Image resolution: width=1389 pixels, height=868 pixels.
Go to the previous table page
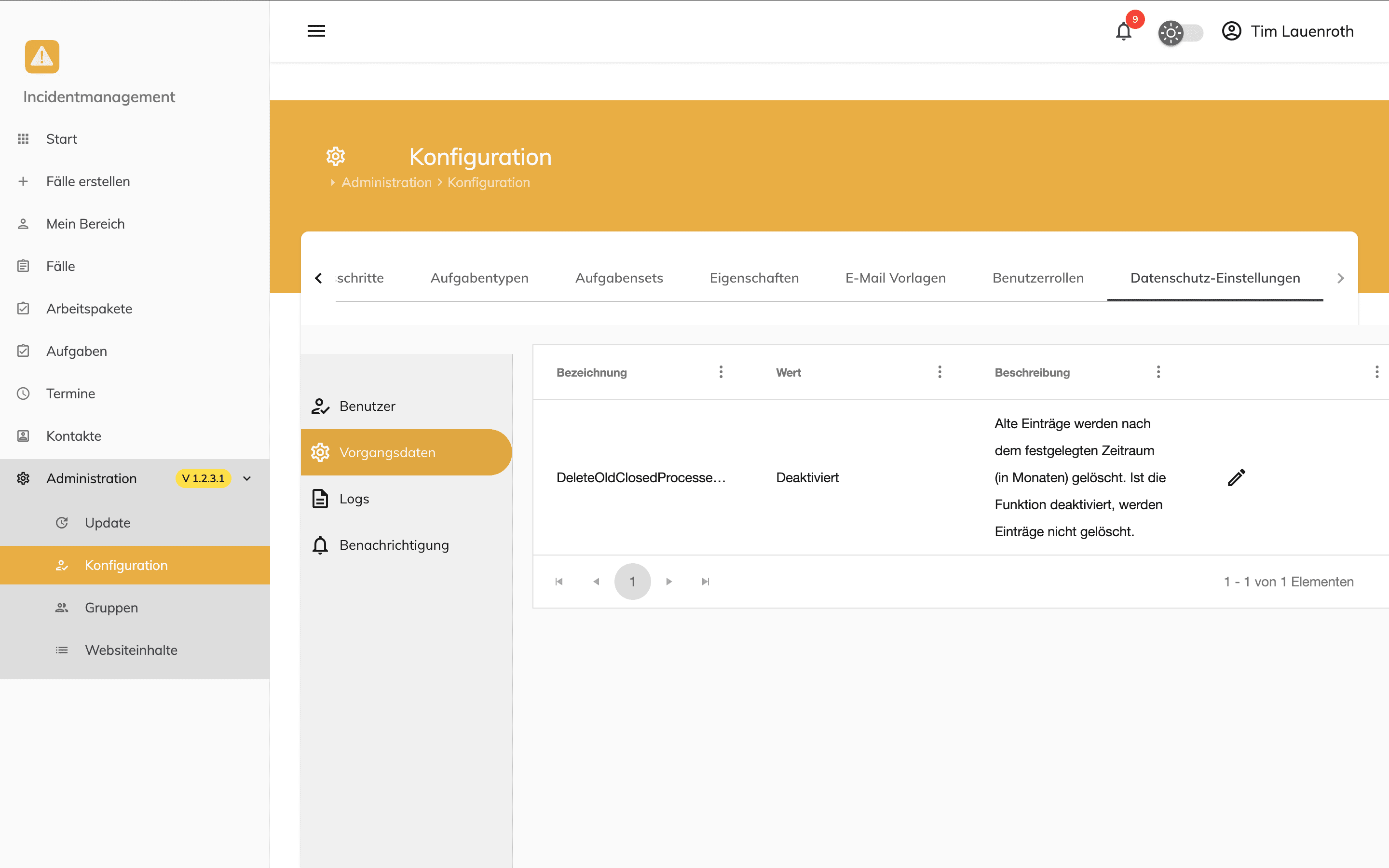pos(596,582)
